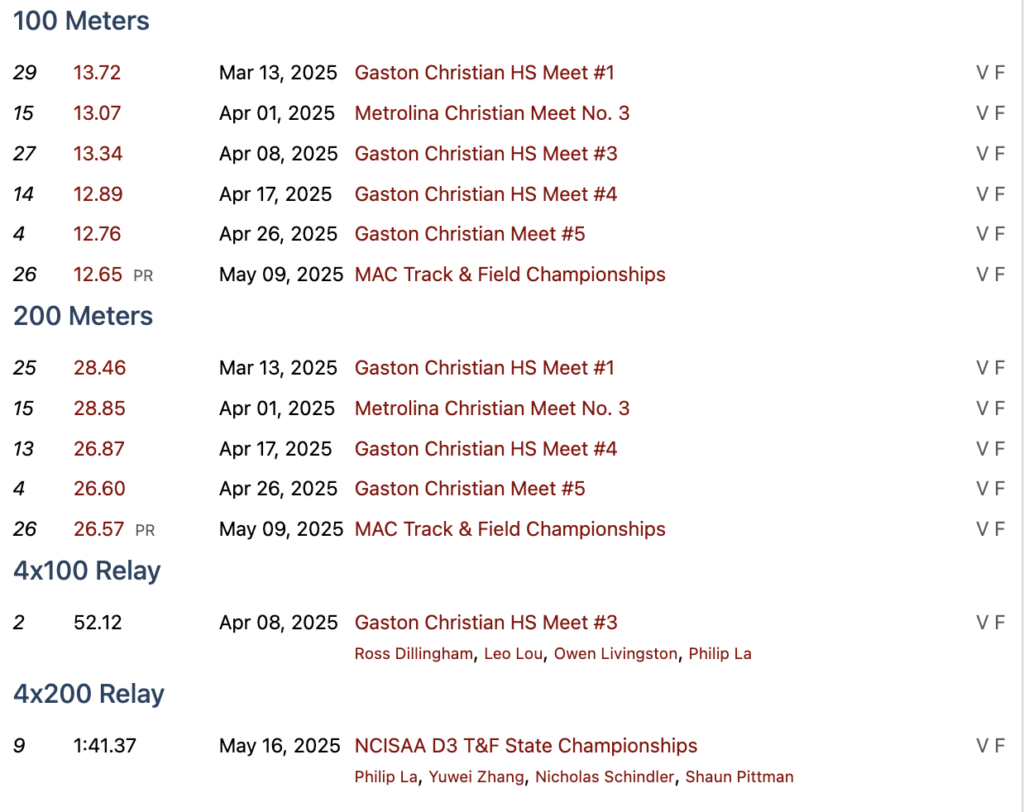Open NCISAA D3 T&F State Championships meet
Screen dimensions: 1024x812
tap(525, 746)
